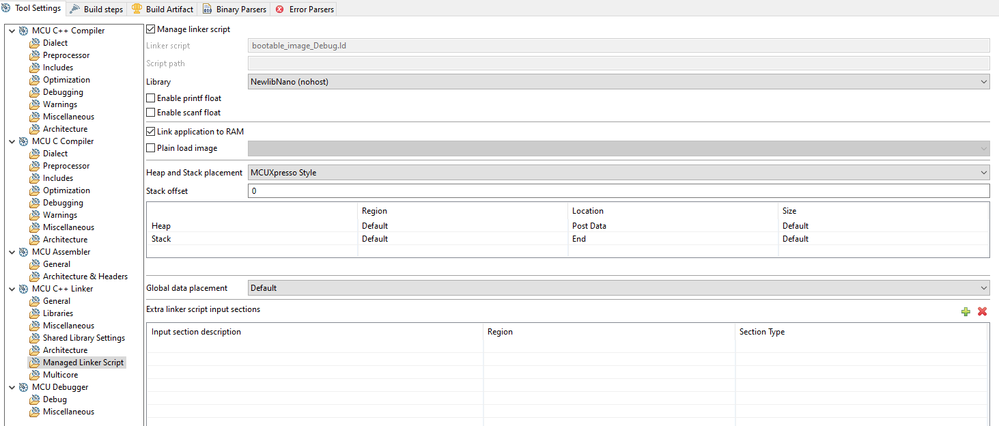Viewport: 999px width, 426px height.
Task: Click the red X remove section icon
Action: point(982,311)
